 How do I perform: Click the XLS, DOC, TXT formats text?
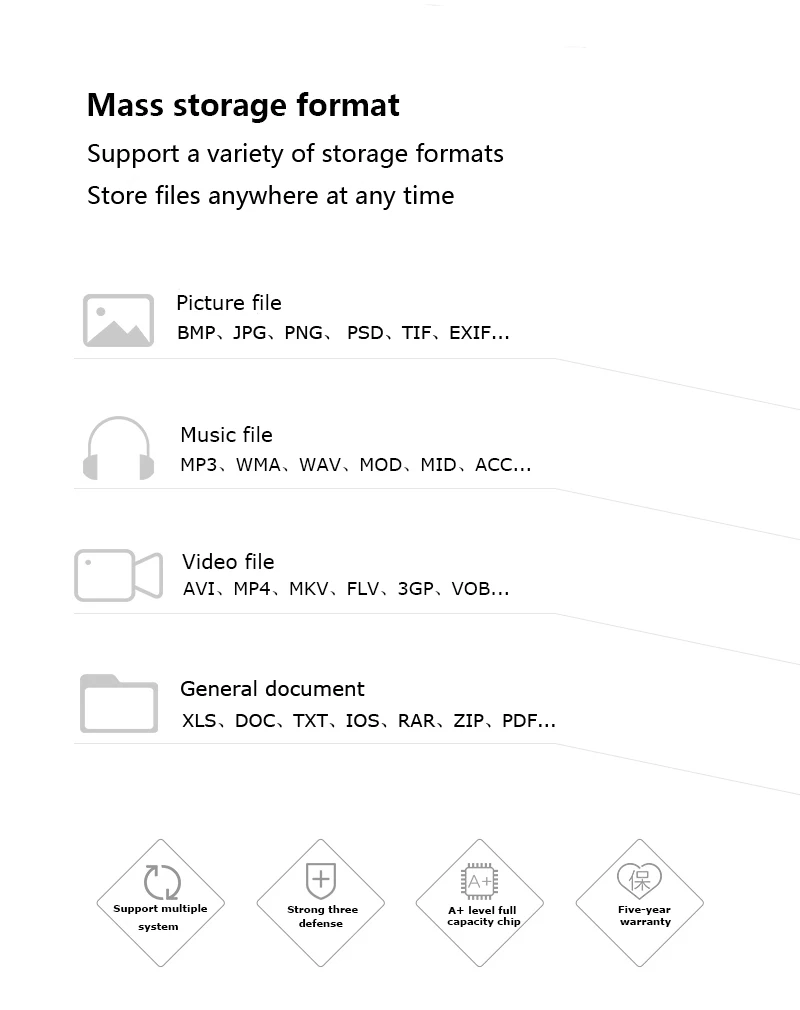[x=368, y=721]
